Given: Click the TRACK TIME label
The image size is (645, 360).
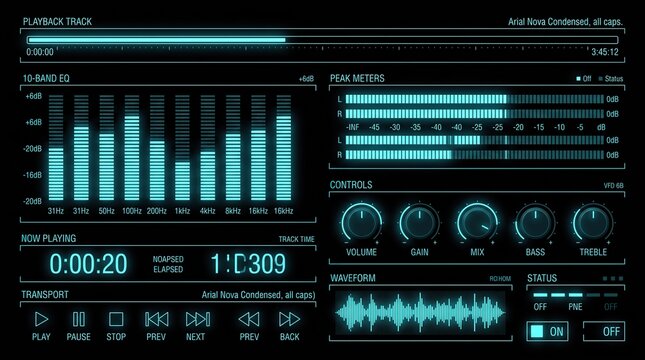Looking at the screenshot, I should [297, 239].
